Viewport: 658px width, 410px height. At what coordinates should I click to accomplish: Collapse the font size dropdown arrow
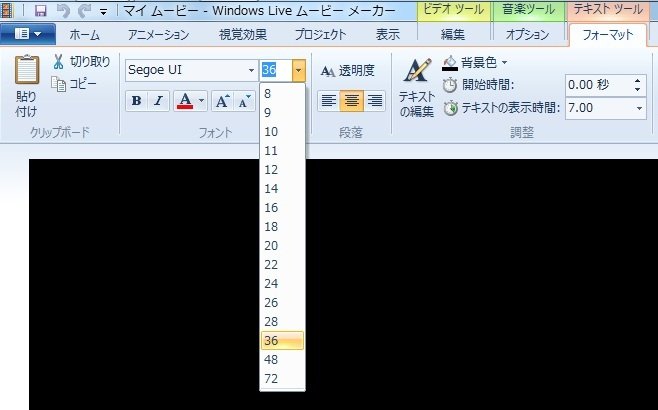tap(298, 70)
